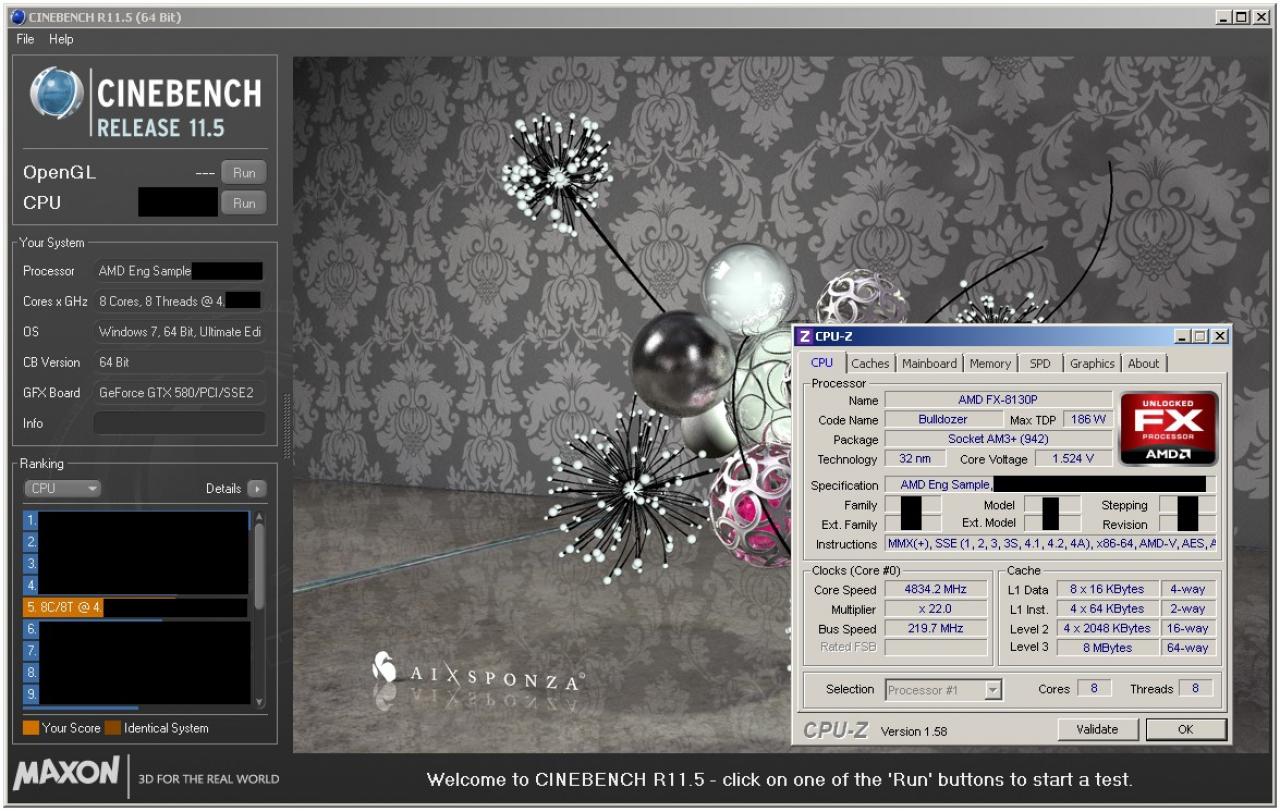Viewport: 1280px width, 812px height.
Task: Click the AMD FX Unlocked processor logo
Action: tap(1168, 428)
